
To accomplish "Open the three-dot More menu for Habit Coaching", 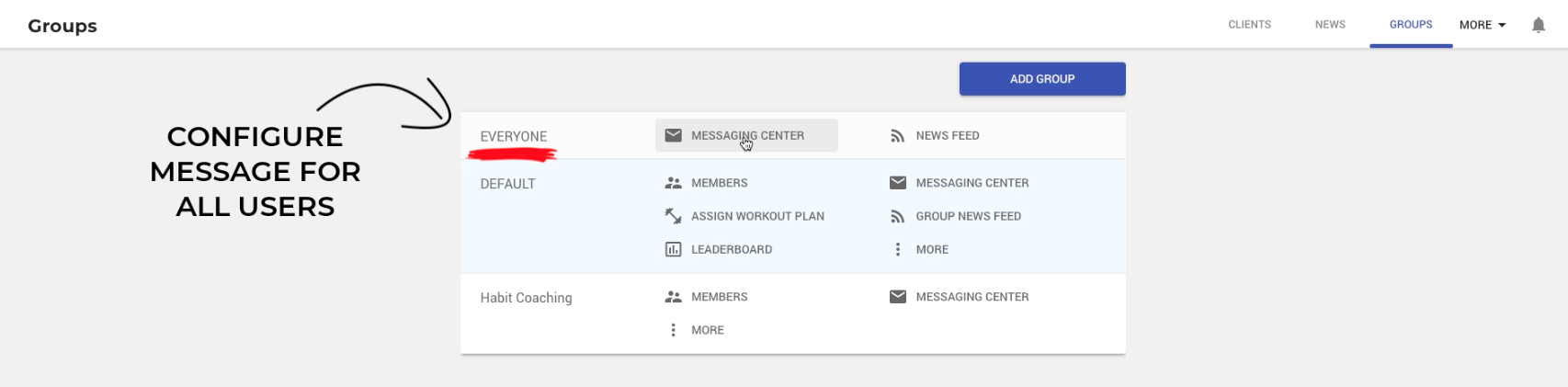I will 673,330.
